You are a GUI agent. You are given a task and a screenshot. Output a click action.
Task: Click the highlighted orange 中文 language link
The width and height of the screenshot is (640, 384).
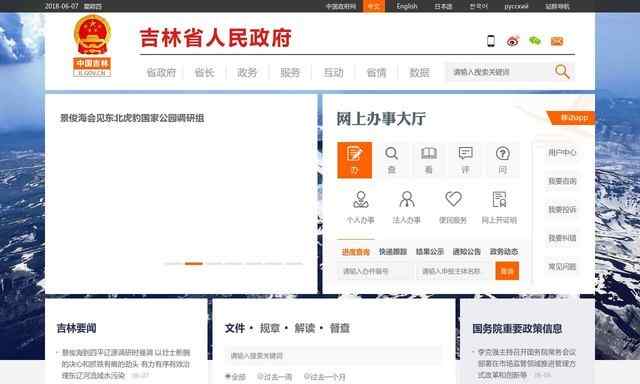(373, 6)
